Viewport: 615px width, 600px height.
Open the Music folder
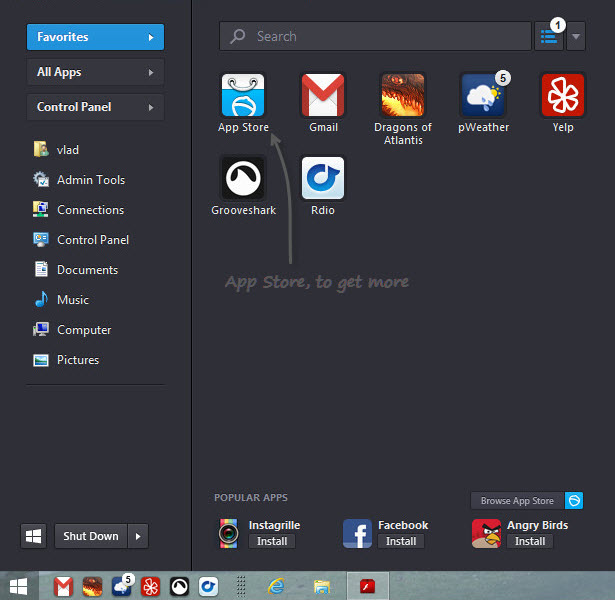tap(61, 300)
